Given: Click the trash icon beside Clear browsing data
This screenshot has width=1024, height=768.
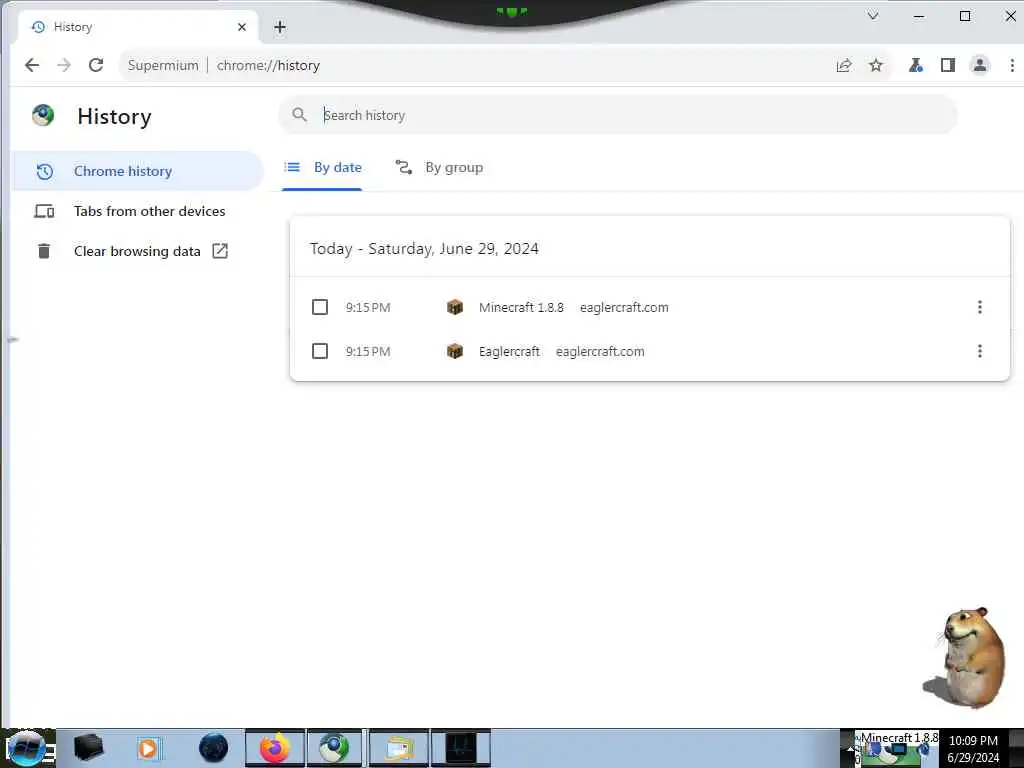Looking at the screenshot, I should 44,251.
